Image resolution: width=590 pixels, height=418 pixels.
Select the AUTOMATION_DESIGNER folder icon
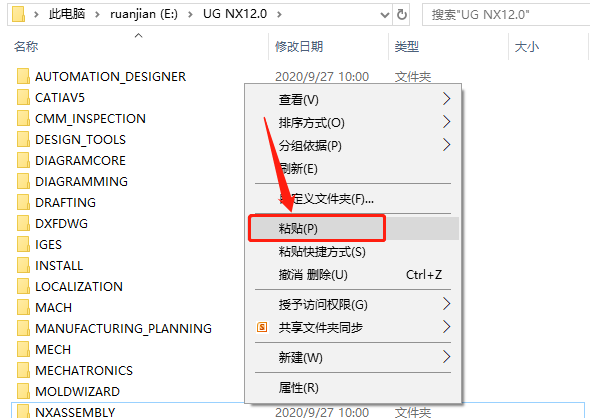23,76
